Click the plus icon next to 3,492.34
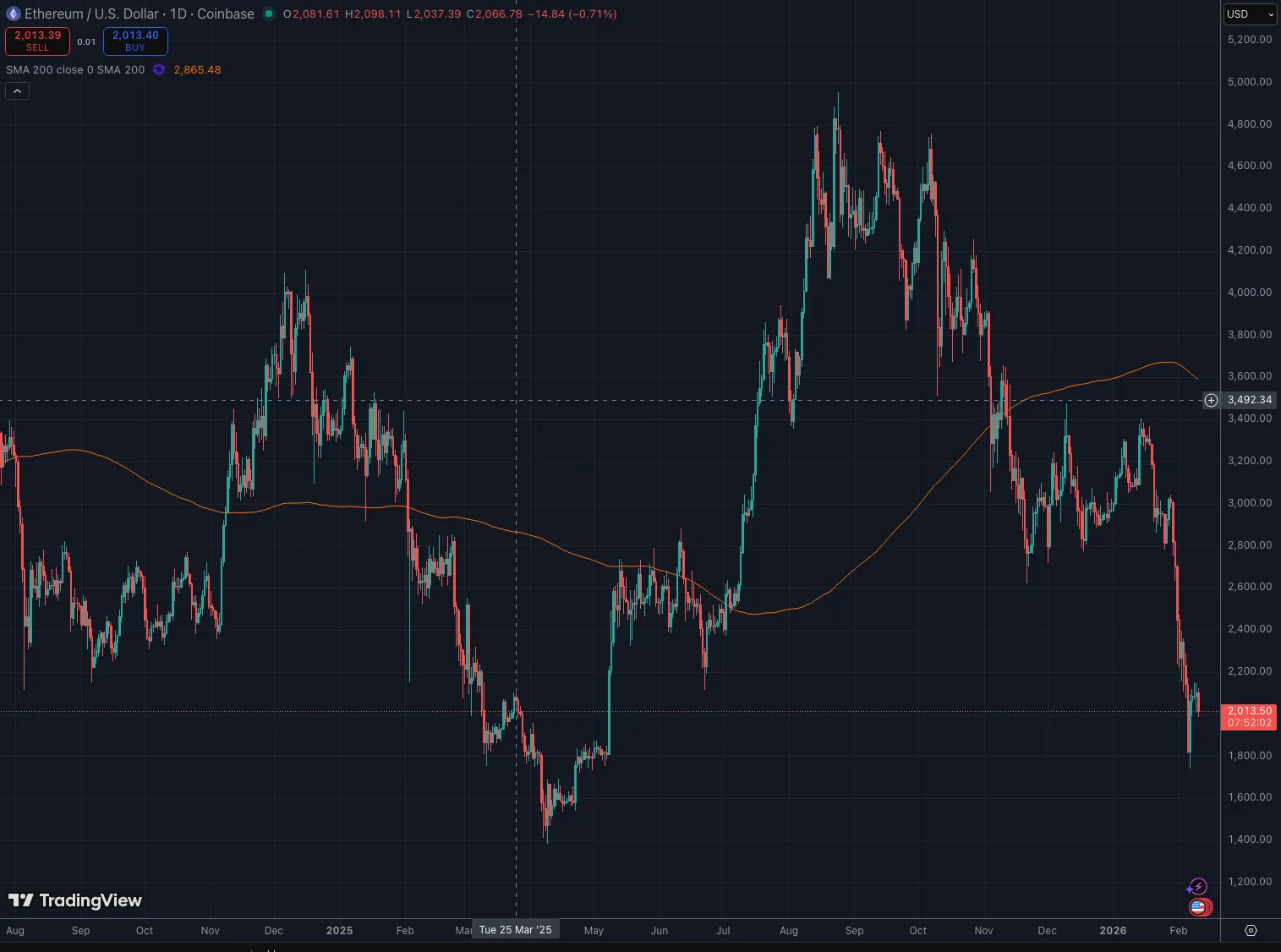The width and height of the screenshot is (1281, 952). (x=1211, y=400)
